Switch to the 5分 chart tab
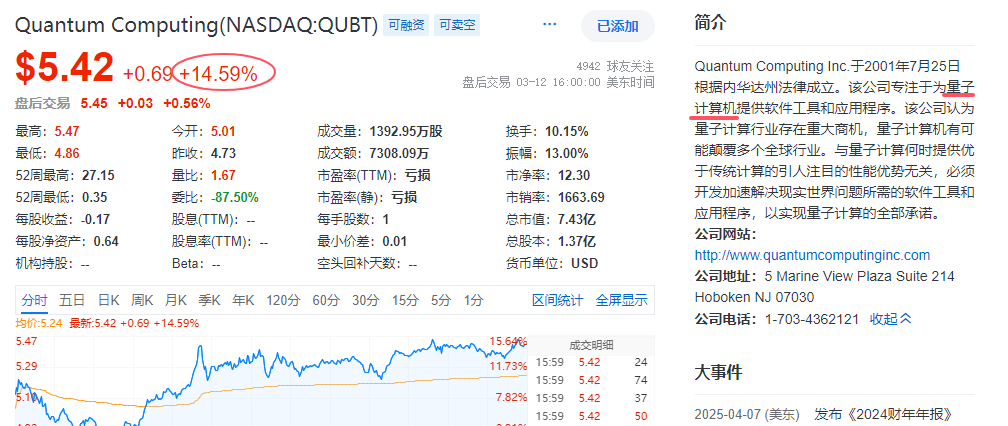 [441, 300]
